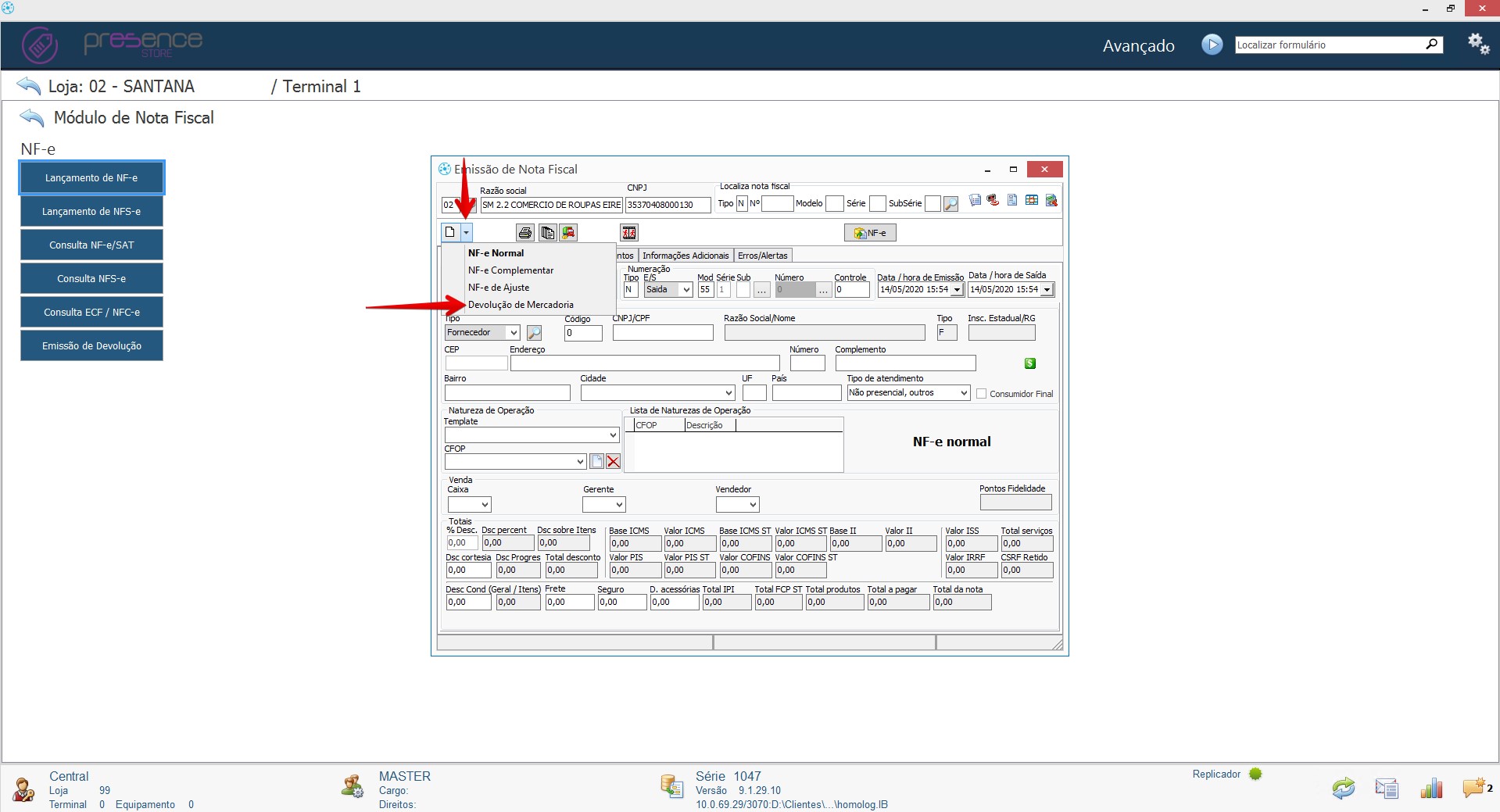Select NF-e Complementar from the menu

point(511,270)
